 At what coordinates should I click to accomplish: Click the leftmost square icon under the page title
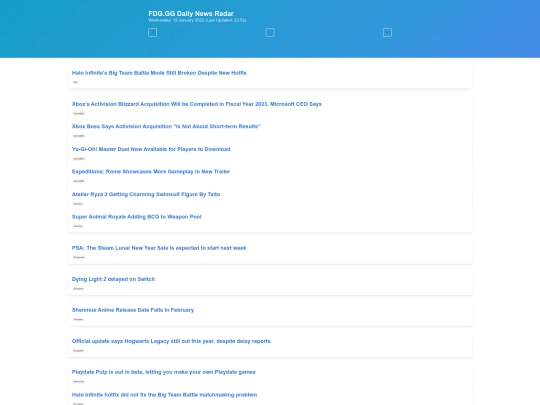click(152, 32)
